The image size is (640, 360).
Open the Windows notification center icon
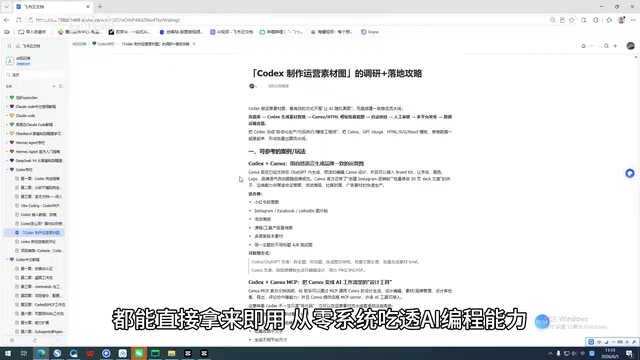(x=629, y=353)
